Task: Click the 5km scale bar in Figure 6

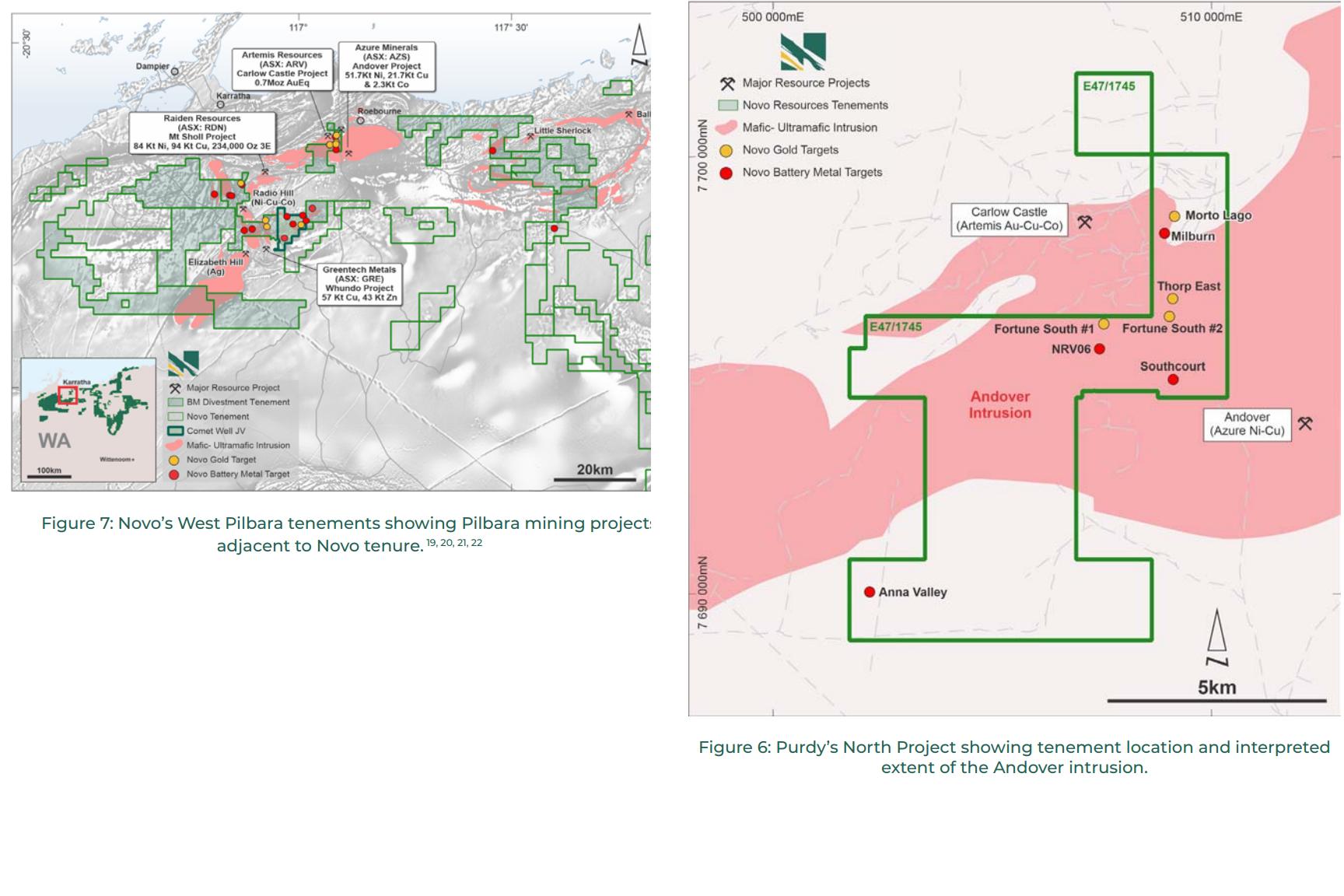Action: coord(1216,701)
